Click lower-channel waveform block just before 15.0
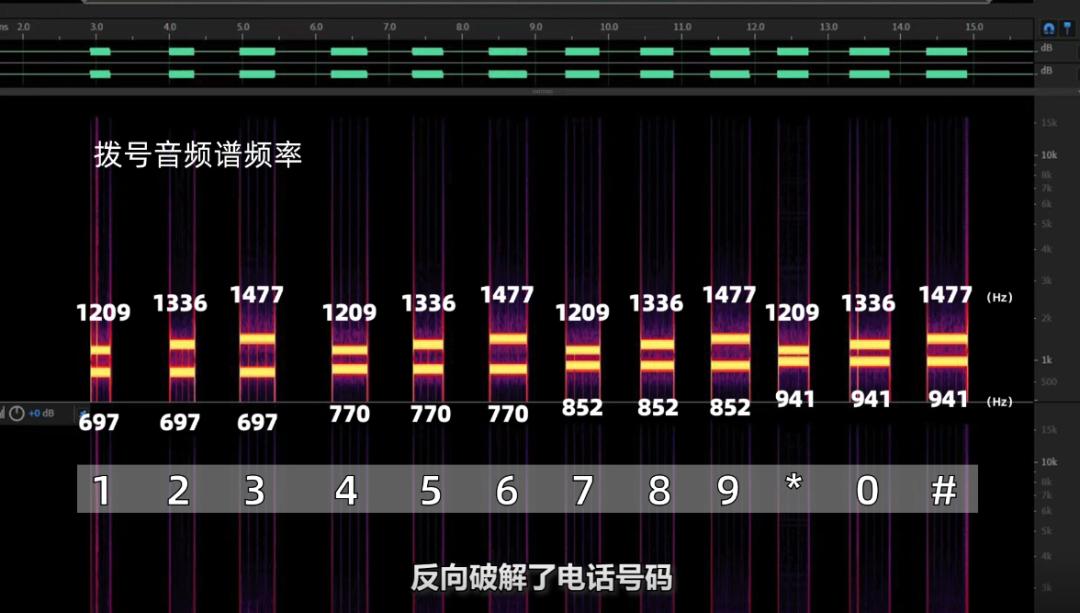 tap(946, 74)
